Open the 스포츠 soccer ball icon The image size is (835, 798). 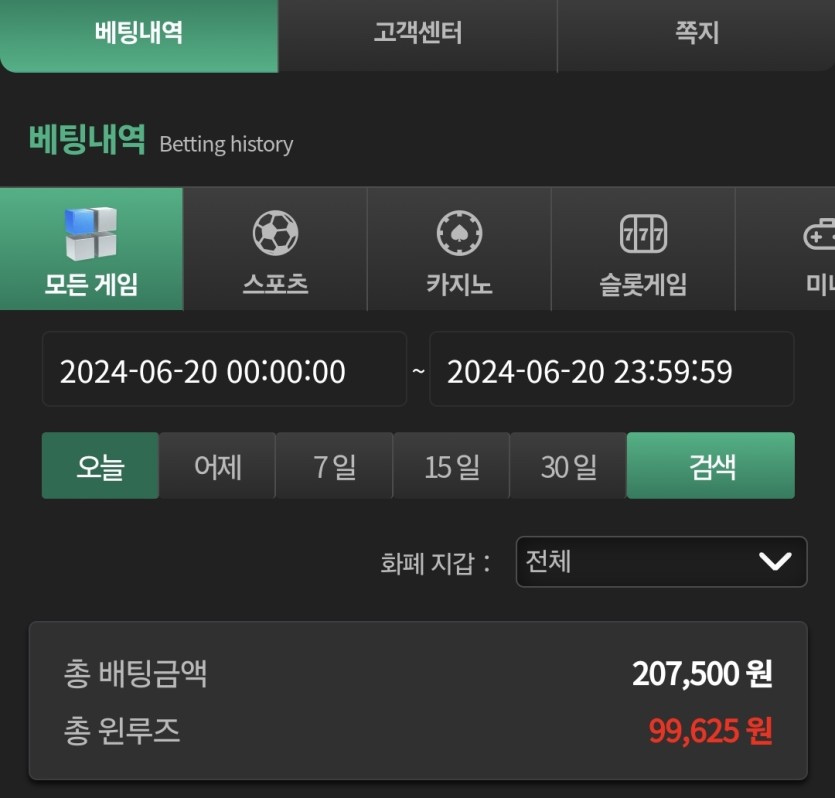(275, 233)
